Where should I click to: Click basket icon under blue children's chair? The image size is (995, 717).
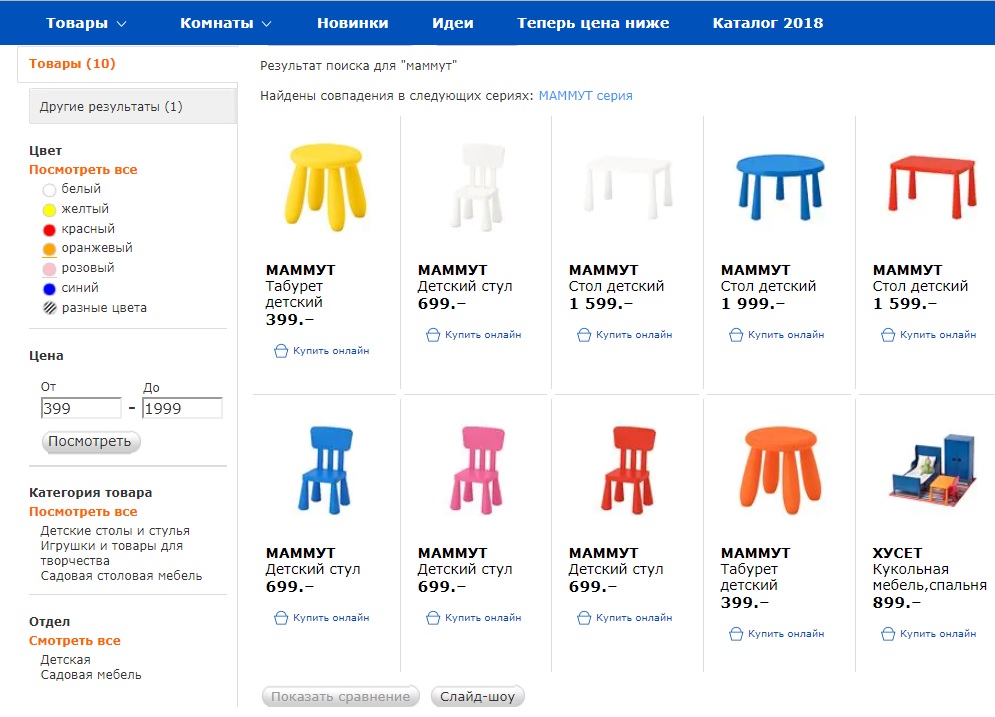click(280, 617)
